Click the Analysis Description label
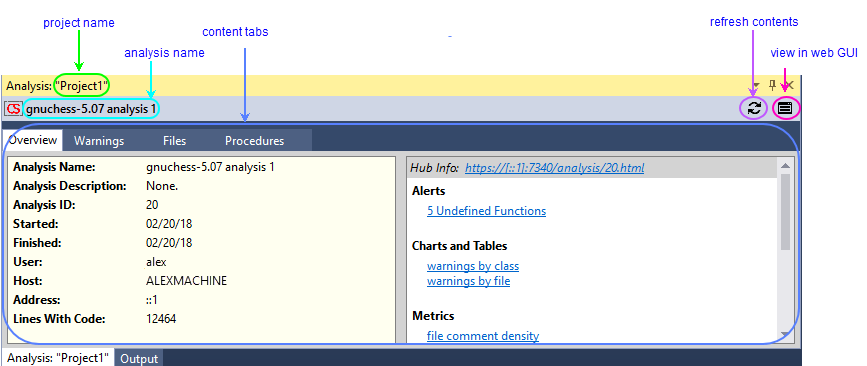Image resolution: width=867 pixels, height=366 pixels. click(x=70, y=186)
